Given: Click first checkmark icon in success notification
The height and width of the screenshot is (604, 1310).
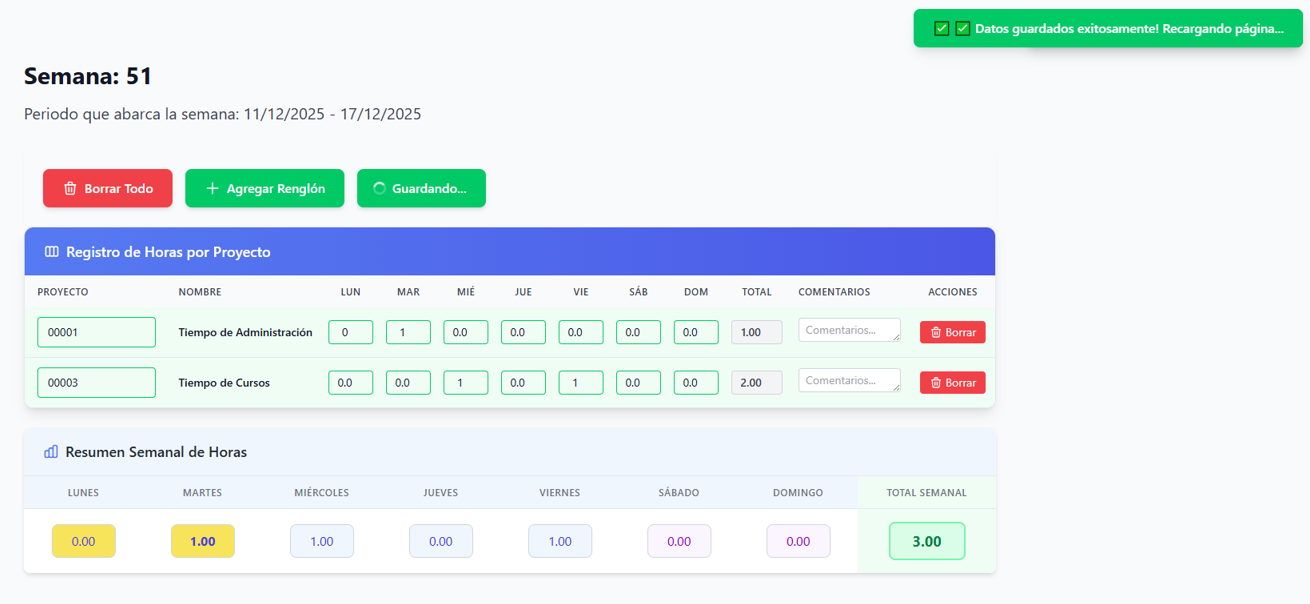Looking at the screenshot, I should (941, 29).
